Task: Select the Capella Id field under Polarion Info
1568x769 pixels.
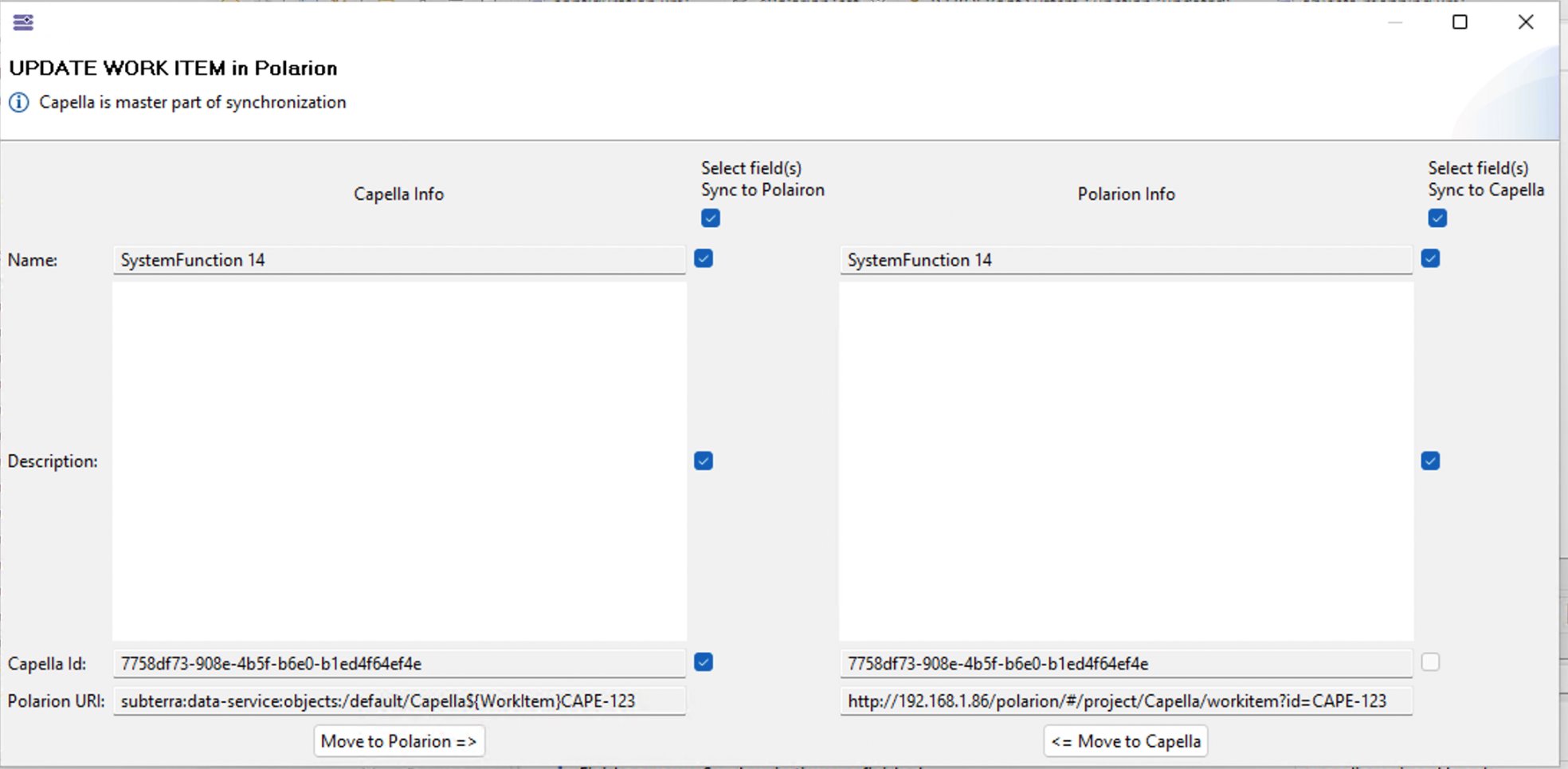Action: click(1126, 663)
